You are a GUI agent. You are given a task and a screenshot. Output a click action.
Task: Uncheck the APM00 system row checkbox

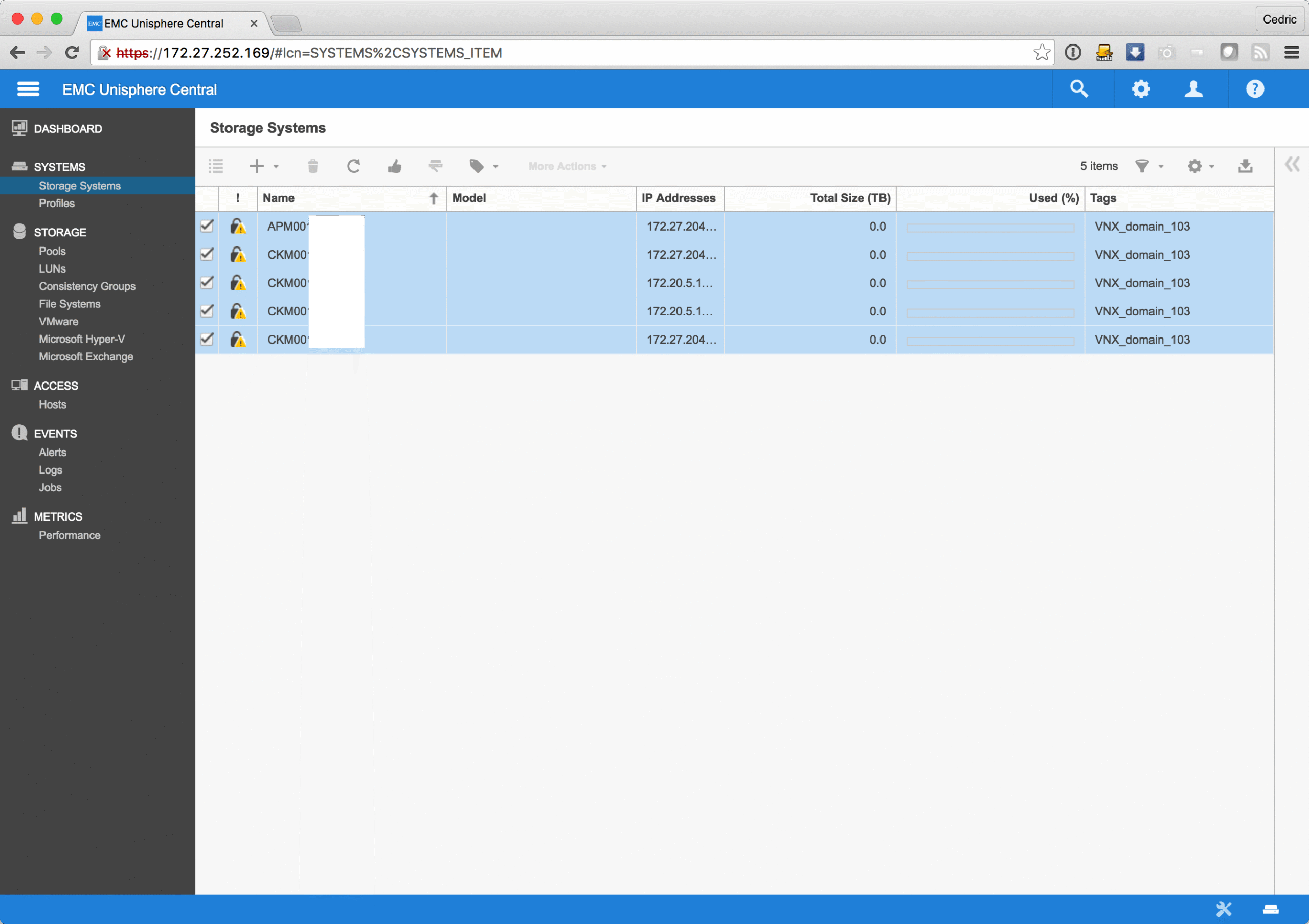[207, 226]
